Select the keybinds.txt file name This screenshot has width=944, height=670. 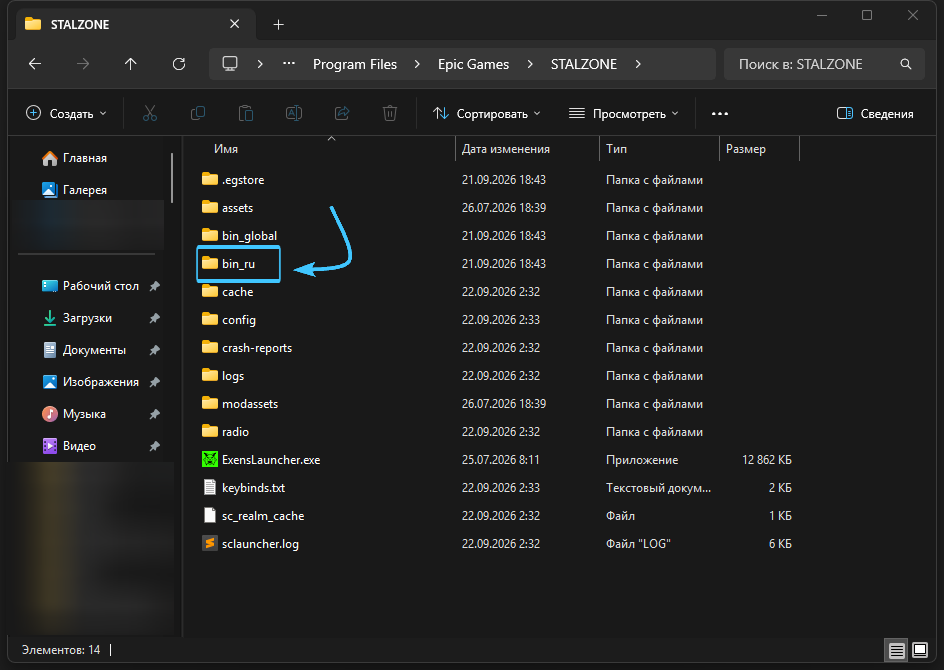[x=253, y=488]
